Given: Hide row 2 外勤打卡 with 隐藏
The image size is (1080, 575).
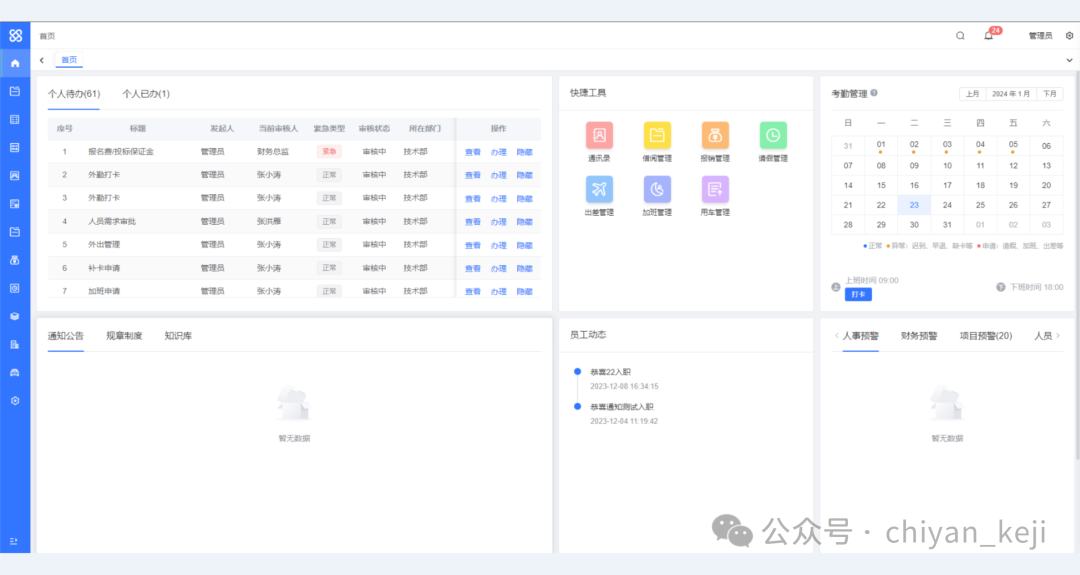Looking at the screenshot, I should [525, 175].
